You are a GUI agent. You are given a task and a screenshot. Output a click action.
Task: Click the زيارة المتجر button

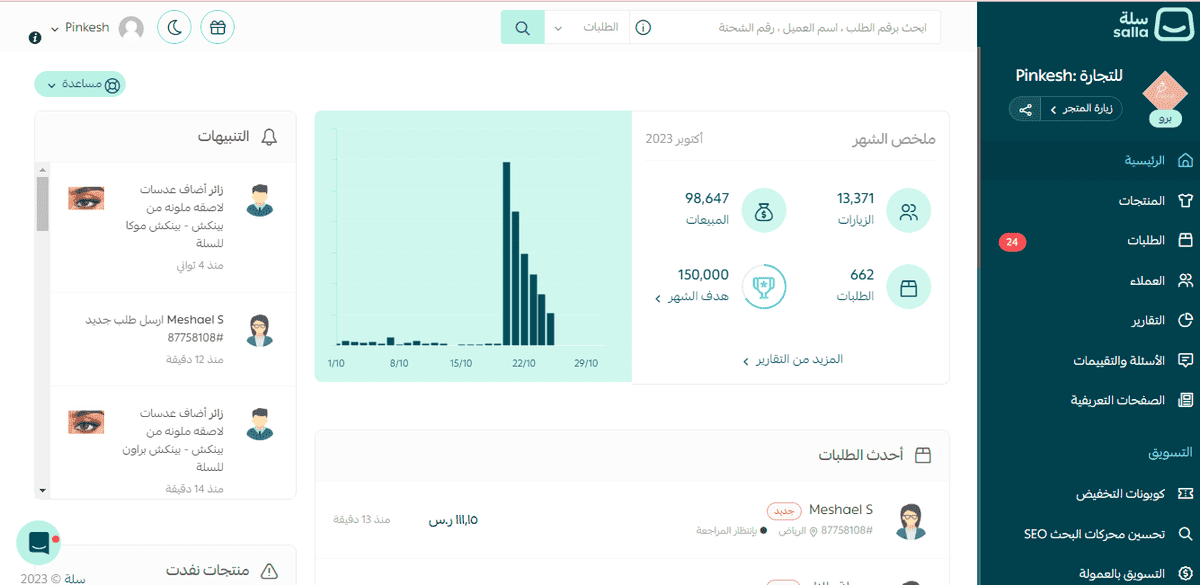pyautogui.click(x=1081, y=108)
